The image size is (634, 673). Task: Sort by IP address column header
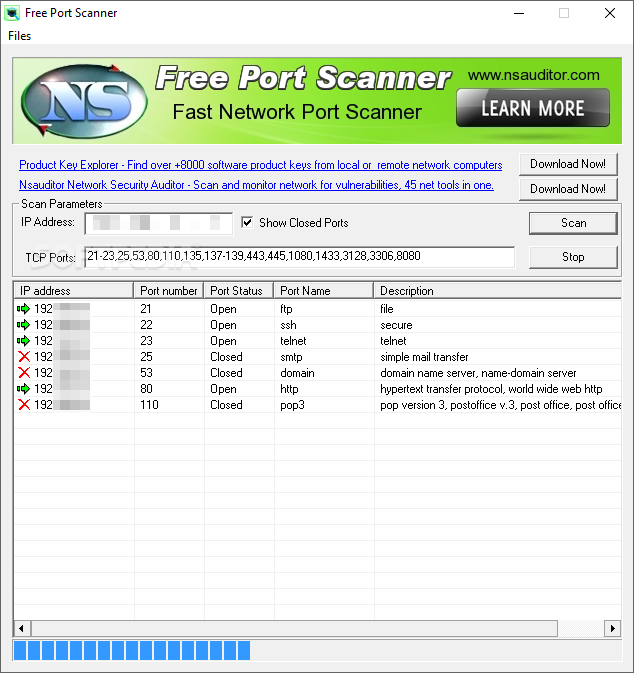point(73,291)
